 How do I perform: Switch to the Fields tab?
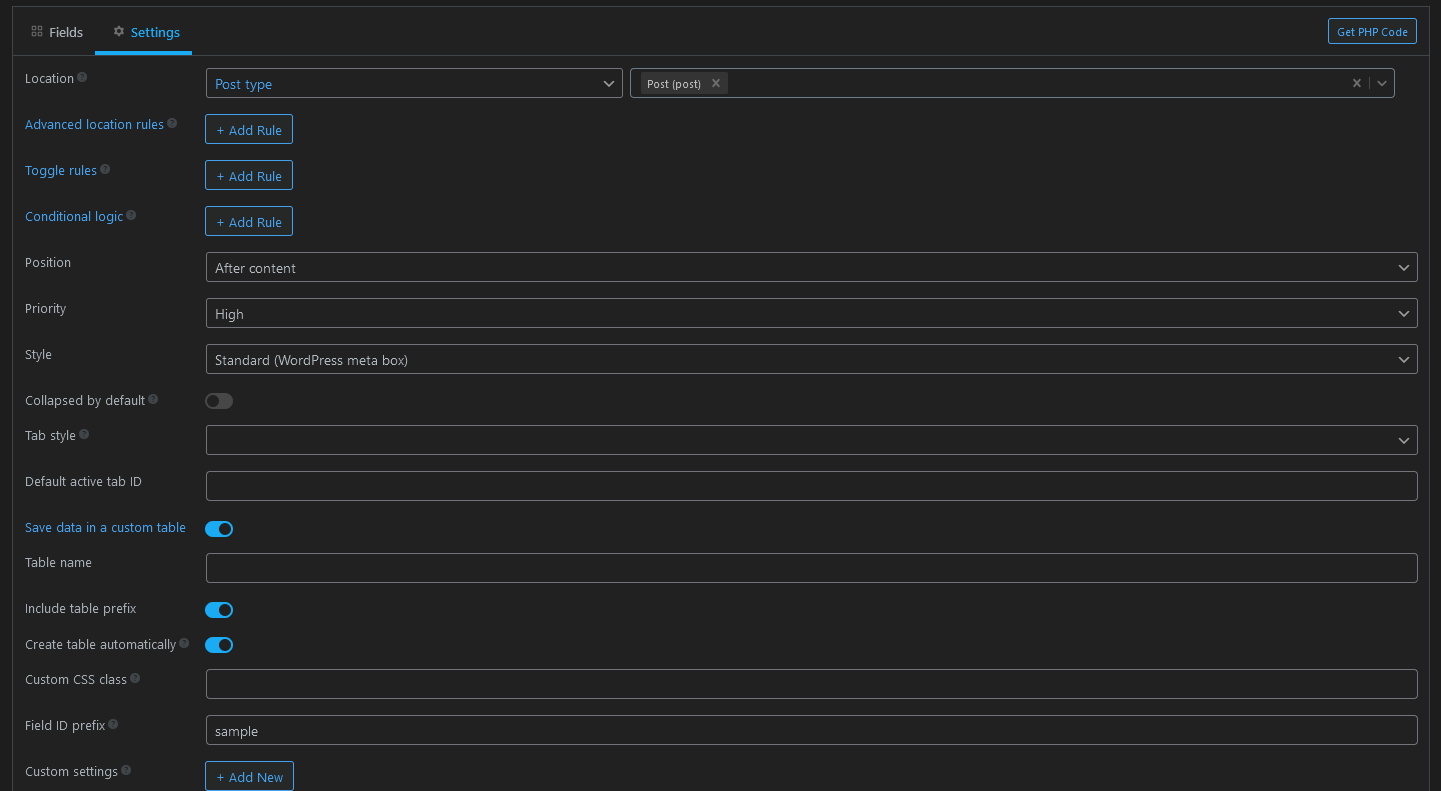57,32
